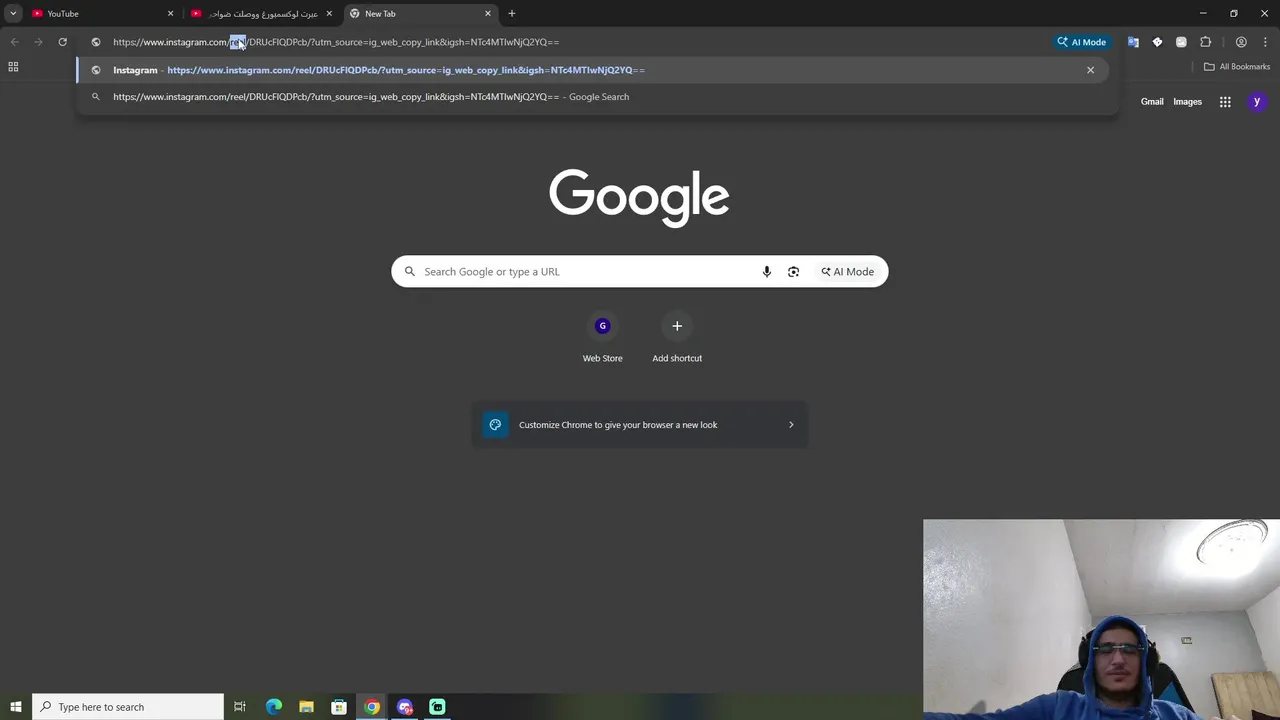The image size is (1280, 720).
Task: Open the Google Translate extension icon
Action: click(x=1133, y=42)
